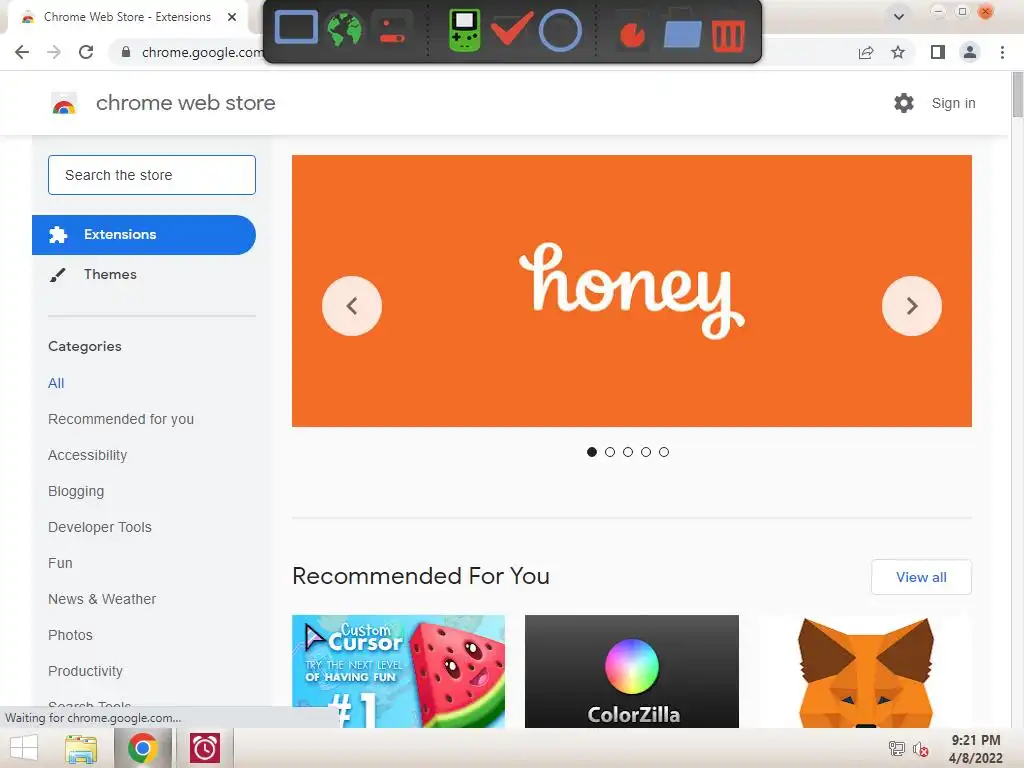Open the alarm clock taskbar app
Image resolution: width=1024 pixels, height=768 pixels.
click(204, 748)
